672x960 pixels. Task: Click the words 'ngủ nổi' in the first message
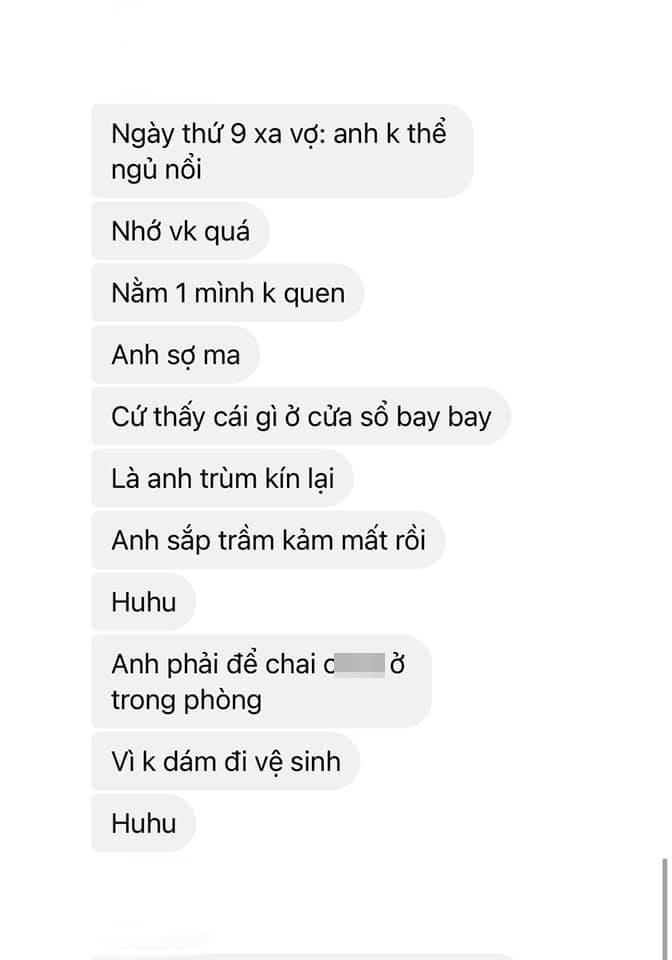[x=156, y=170]
